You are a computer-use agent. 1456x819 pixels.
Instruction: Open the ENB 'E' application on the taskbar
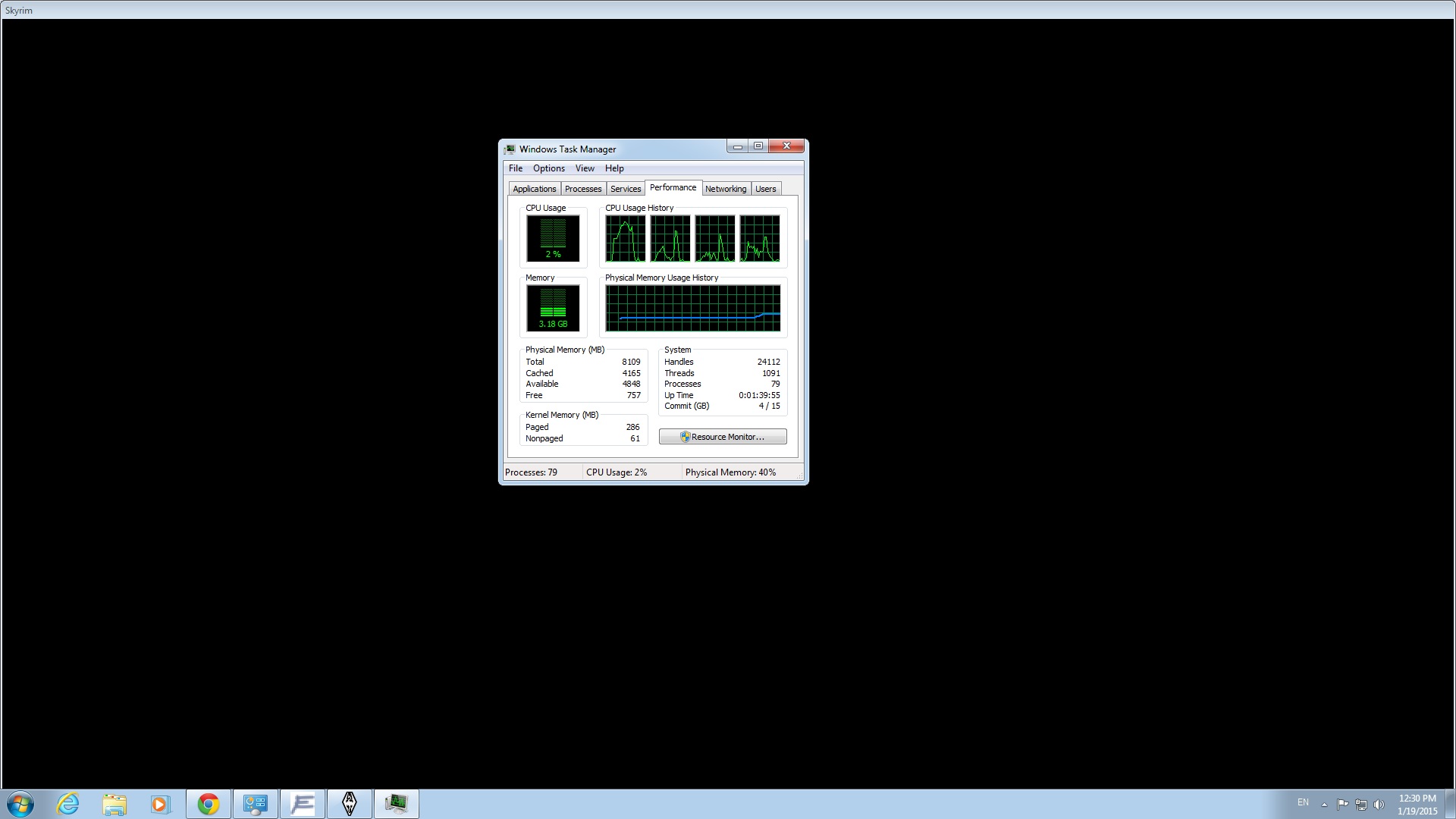(x=303, y=804)
